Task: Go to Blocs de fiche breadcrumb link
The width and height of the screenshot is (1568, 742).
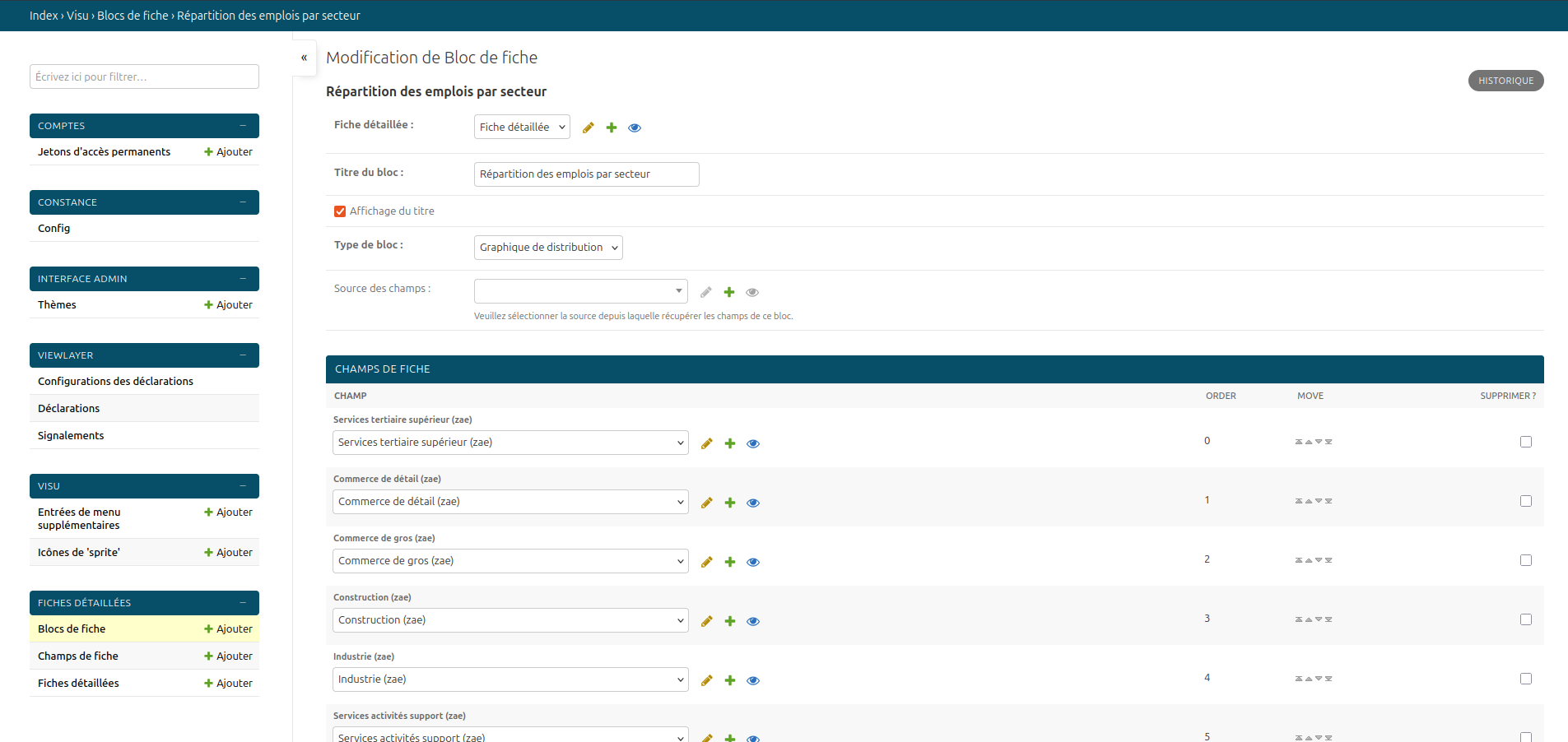Action: [x=133, y=16]
